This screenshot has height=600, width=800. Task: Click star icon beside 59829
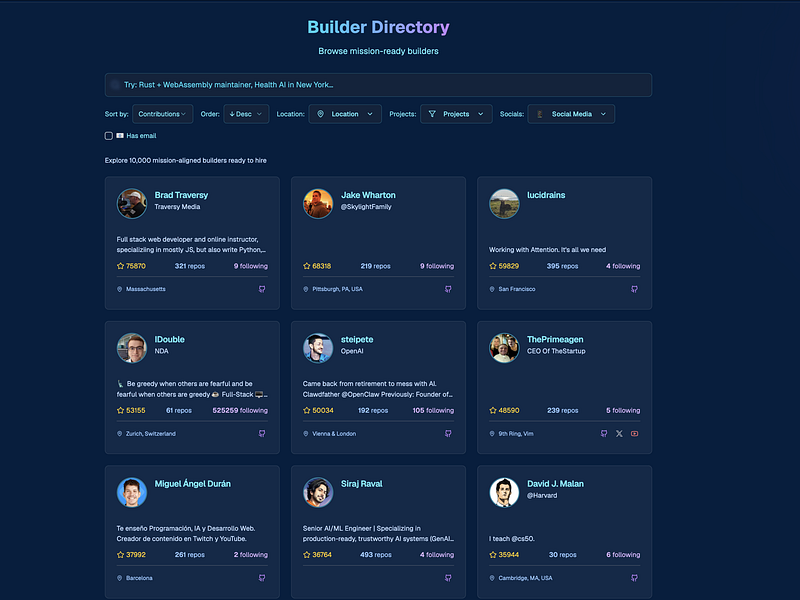493,266
